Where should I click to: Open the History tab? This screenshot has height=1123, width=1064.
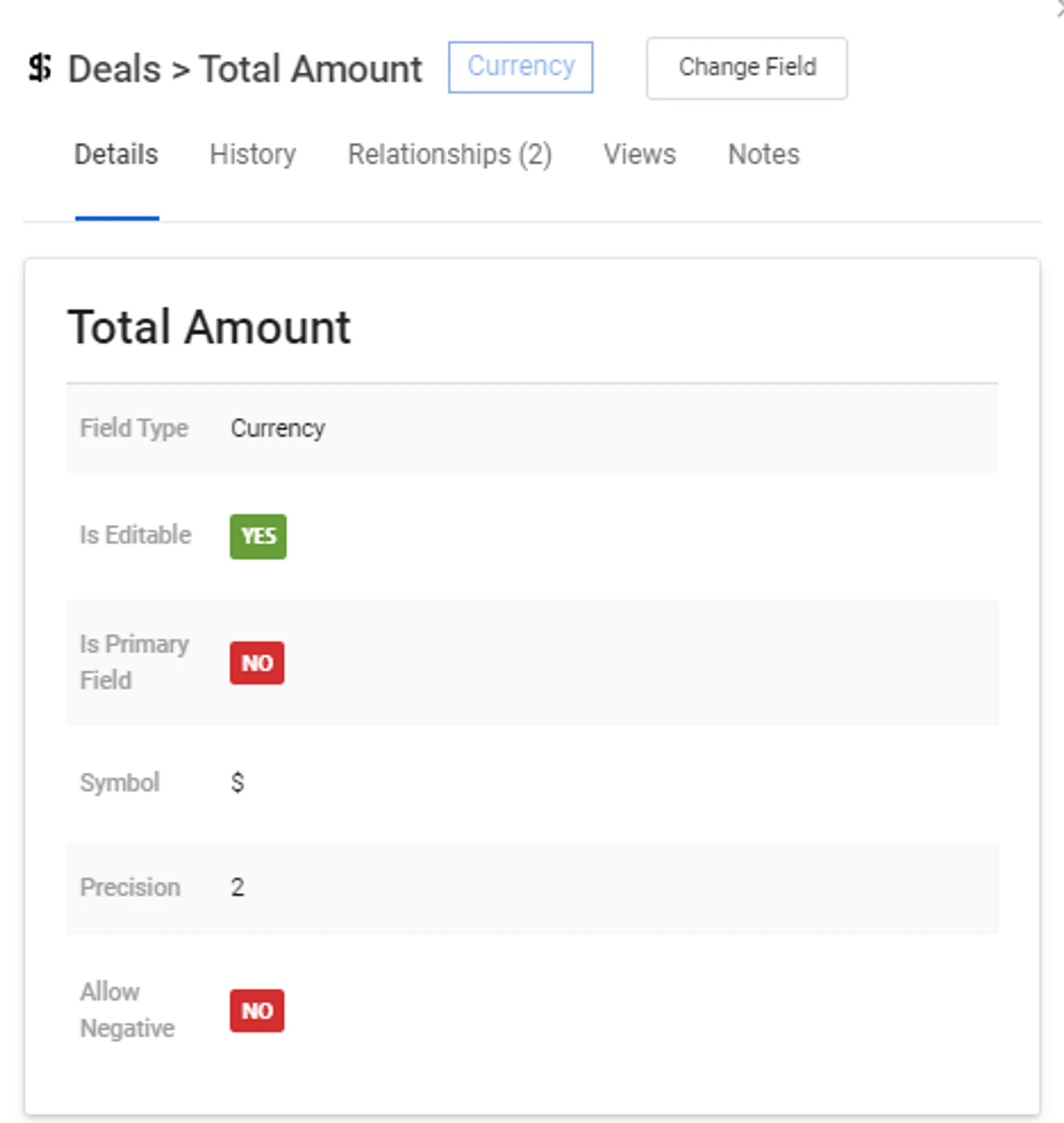coord(252,154)
